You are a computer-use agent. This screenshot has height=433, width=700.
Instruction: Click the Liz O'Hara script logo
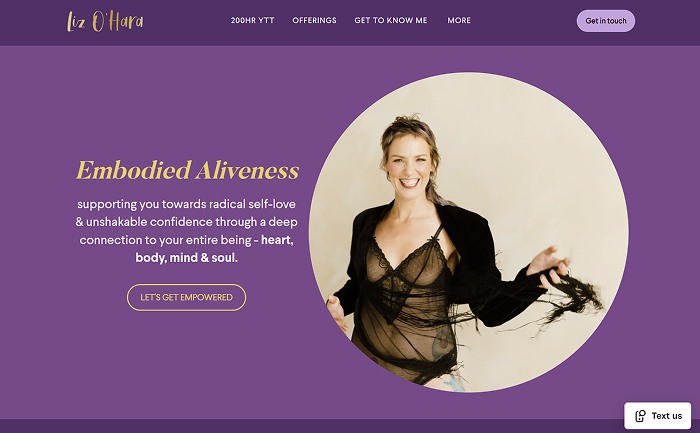click(105, 21)
